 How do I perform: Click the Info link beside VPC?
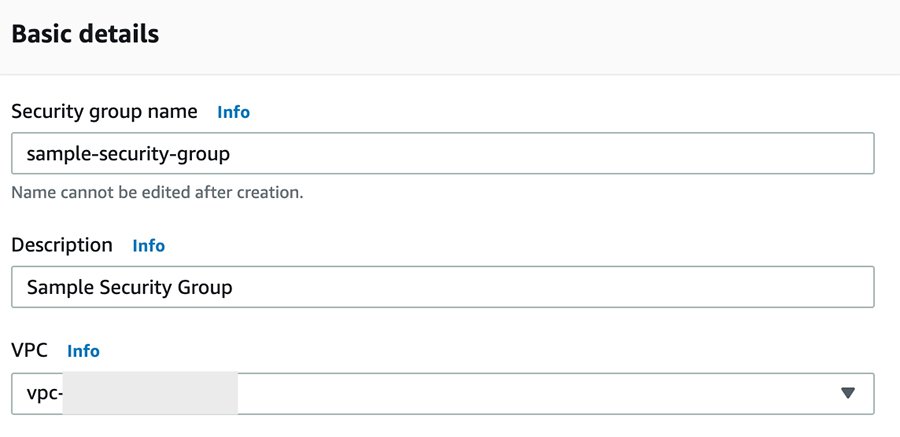point(83,351)
